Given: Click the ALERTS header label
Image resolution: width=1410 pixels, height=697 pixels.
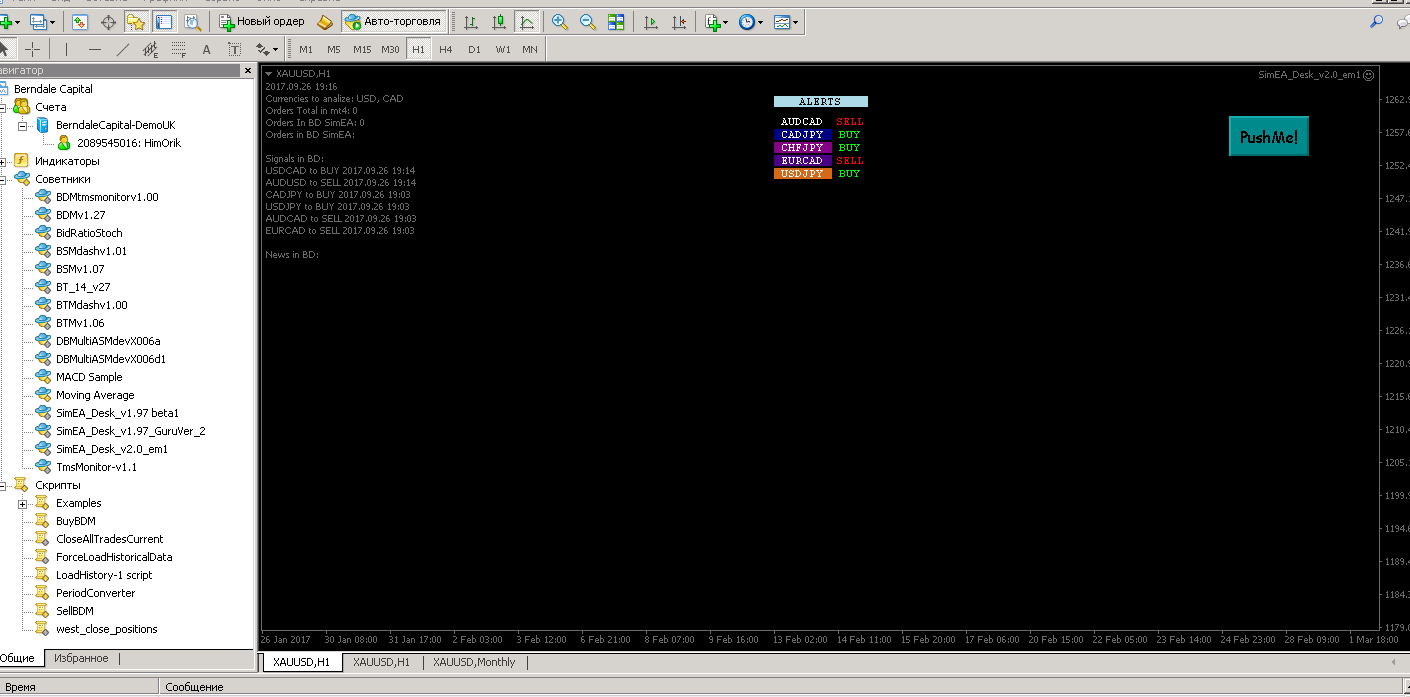Looking at the screenshot, I should pyautogui.click(x=820, y=102).
